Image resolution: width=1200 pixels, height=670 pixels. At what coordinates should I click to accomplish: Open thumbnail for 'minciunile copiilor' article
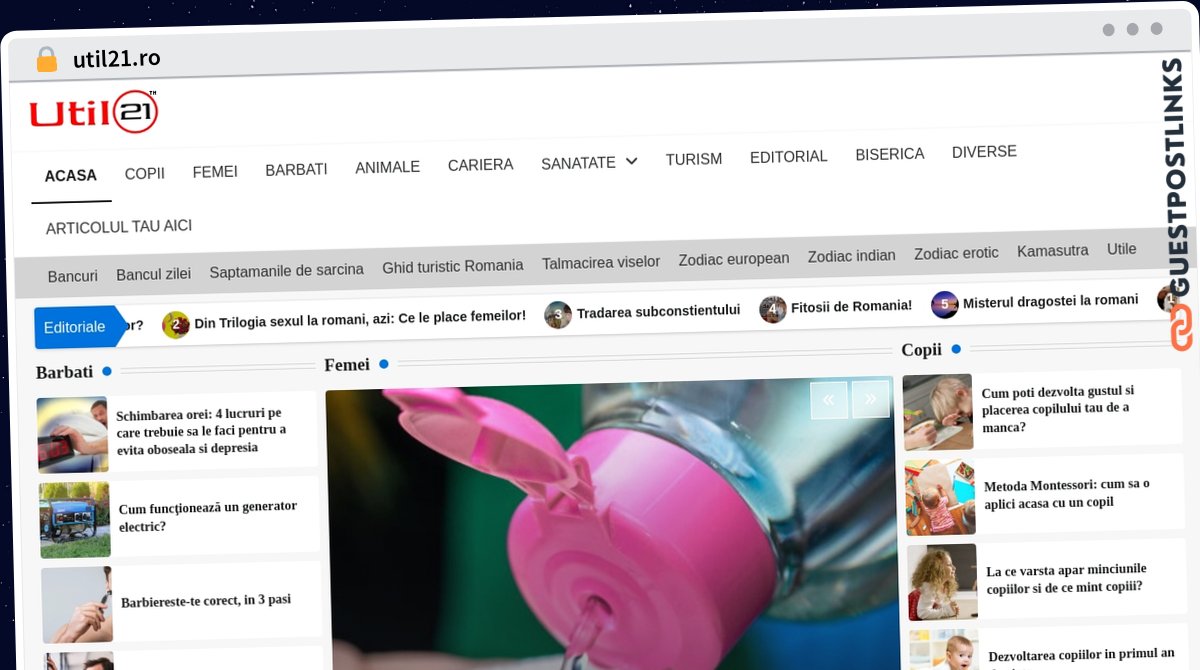(942, 582)
